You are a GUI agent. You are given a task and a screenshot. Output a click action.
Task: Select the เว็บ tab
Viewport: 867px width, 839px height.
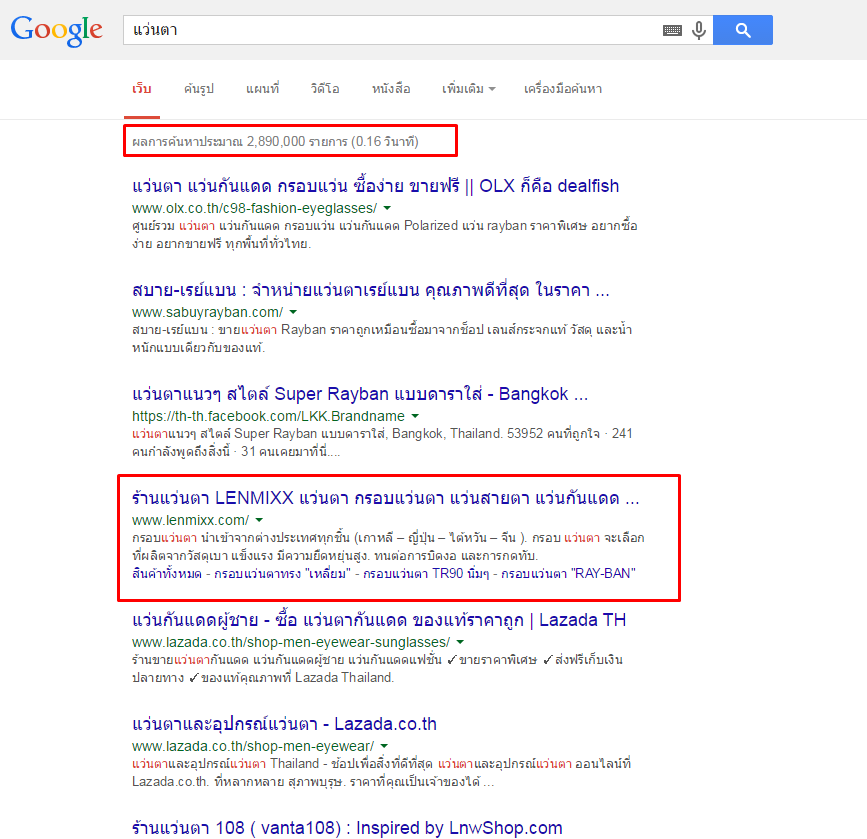(142, 89)
